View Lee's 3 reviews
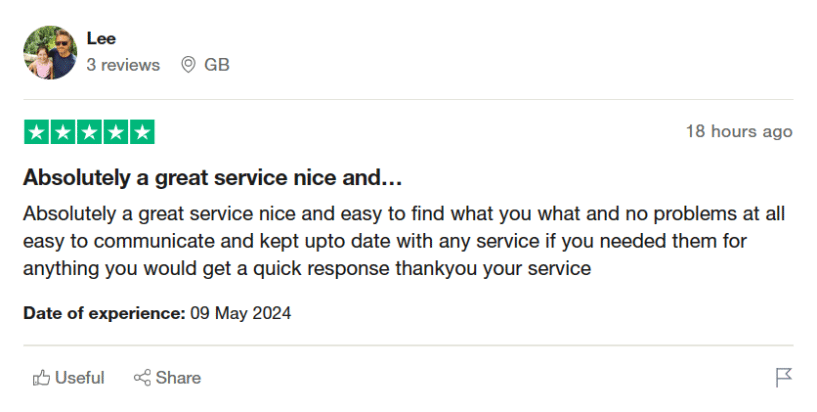817x412 pixels. (123, 65)
